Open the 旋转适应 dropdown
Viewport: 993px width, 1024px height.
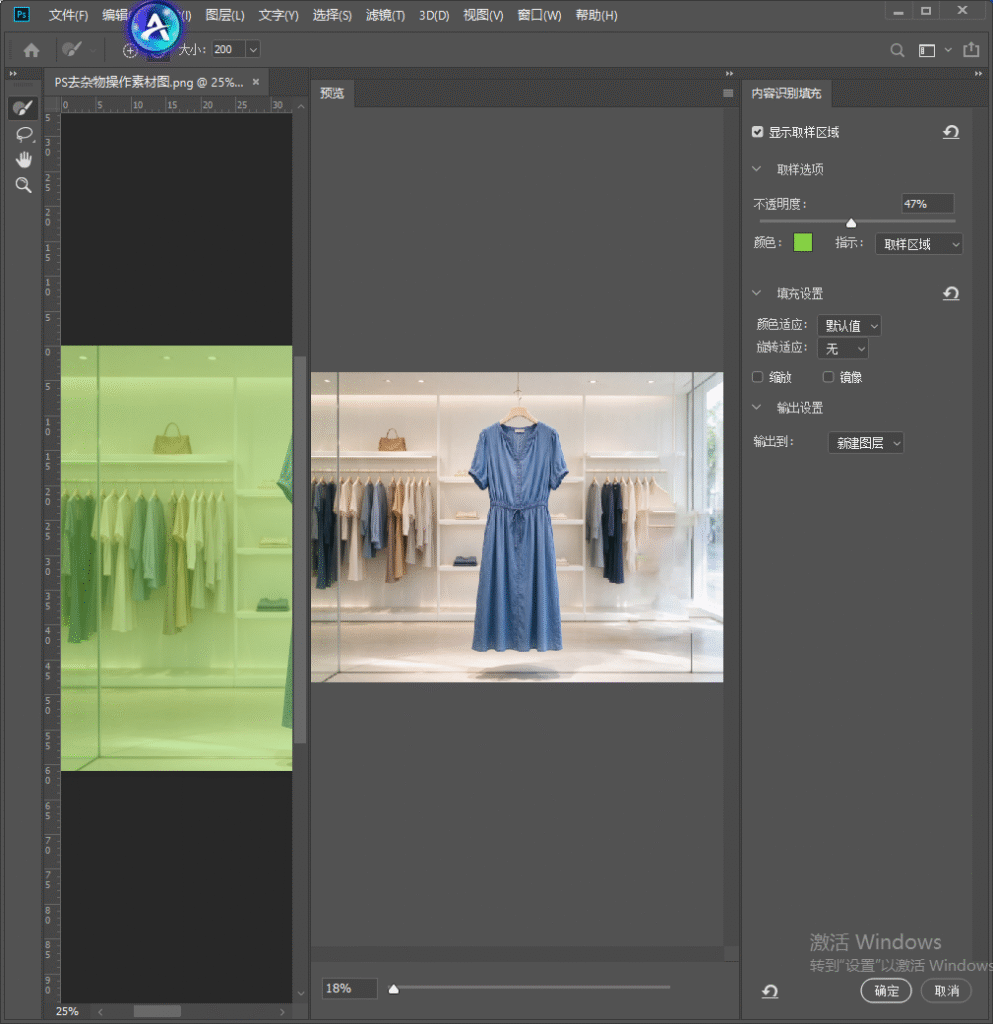[842, 349]
